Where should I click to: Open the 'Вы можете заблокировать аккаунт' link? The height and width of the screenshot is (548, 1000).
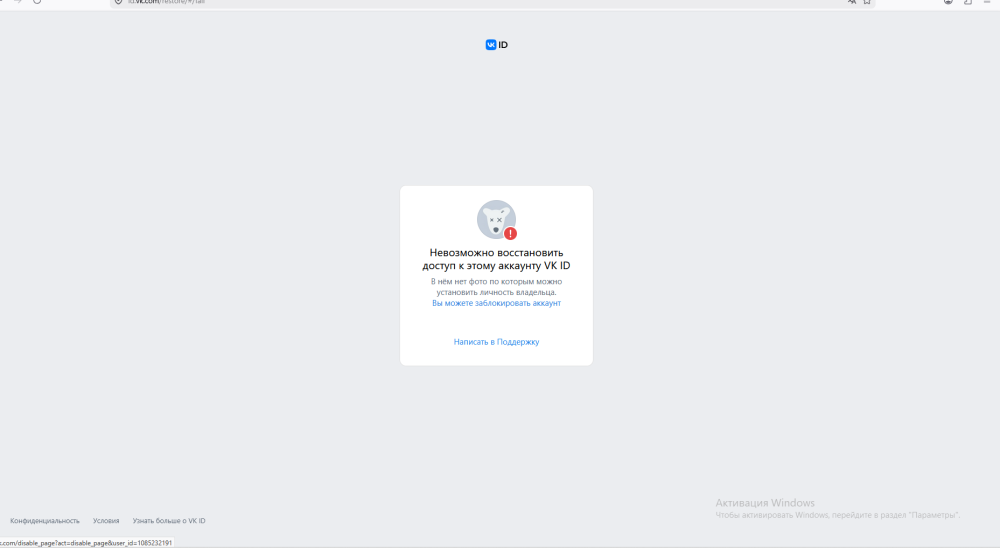click(x=496, y=303)
